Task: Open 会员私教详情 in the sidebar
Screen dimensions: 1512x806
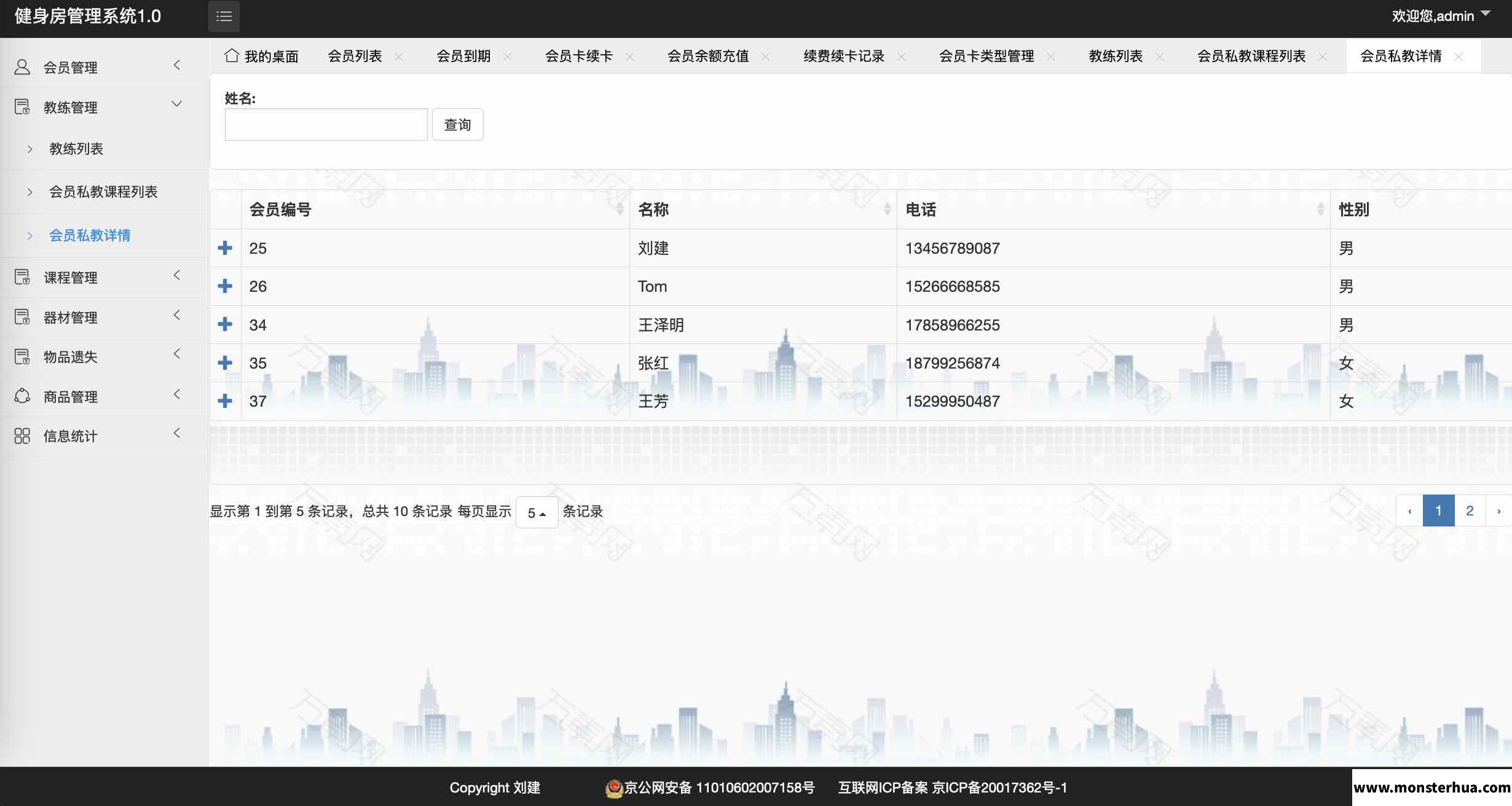Action: [x=90, y=235]
